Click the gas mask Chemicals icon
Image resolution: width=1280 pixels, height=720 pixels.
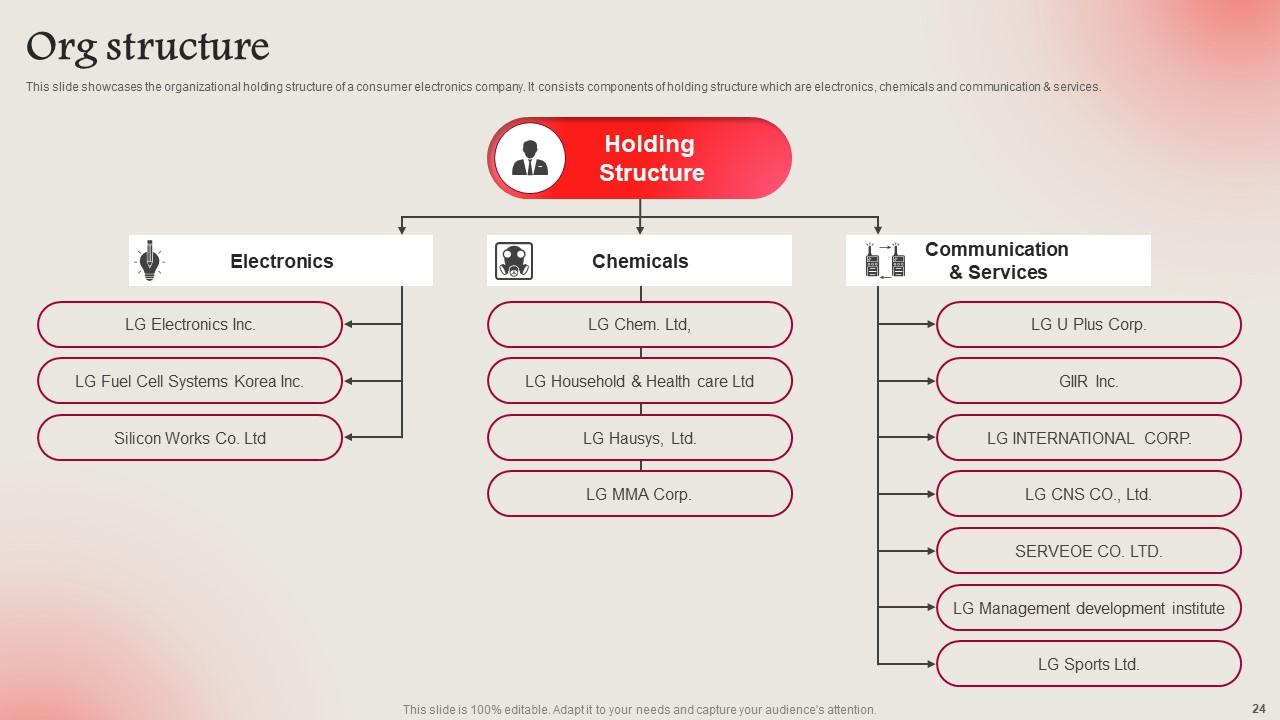click(514, 261)
